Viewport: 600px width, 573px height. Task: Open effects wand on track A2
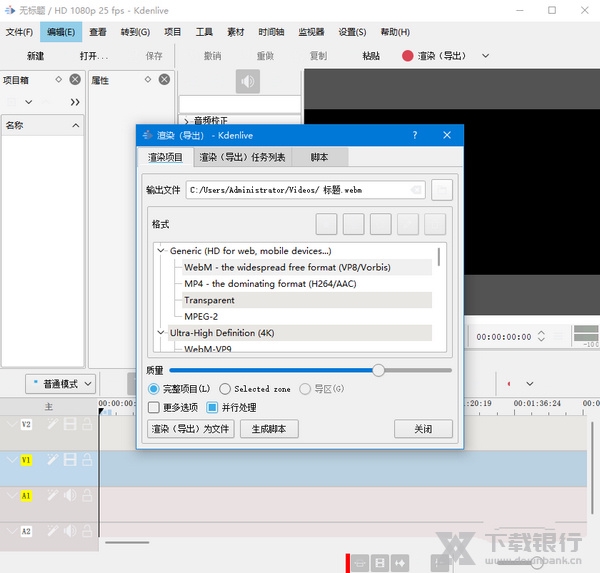[x=52, y=531]
